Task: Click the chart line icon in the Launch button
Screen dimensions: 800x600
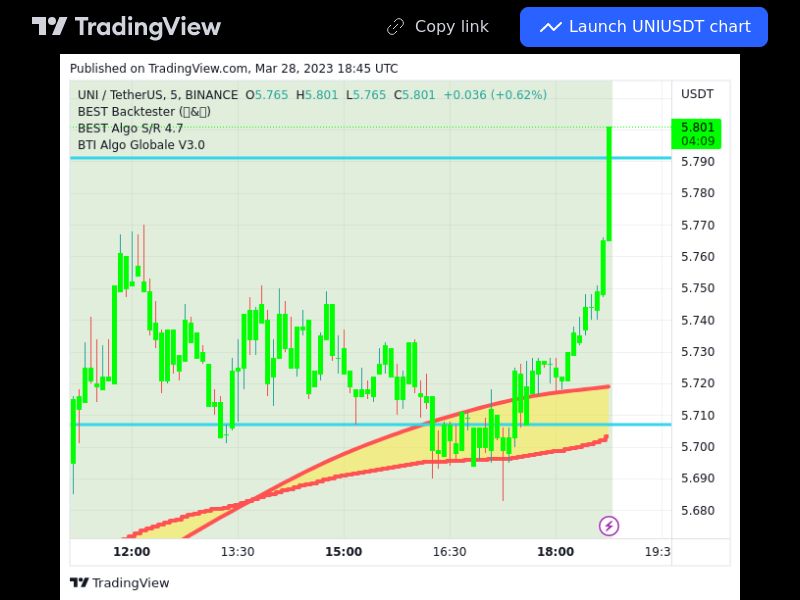Action: pyautogui.click(x=551, y=27)
